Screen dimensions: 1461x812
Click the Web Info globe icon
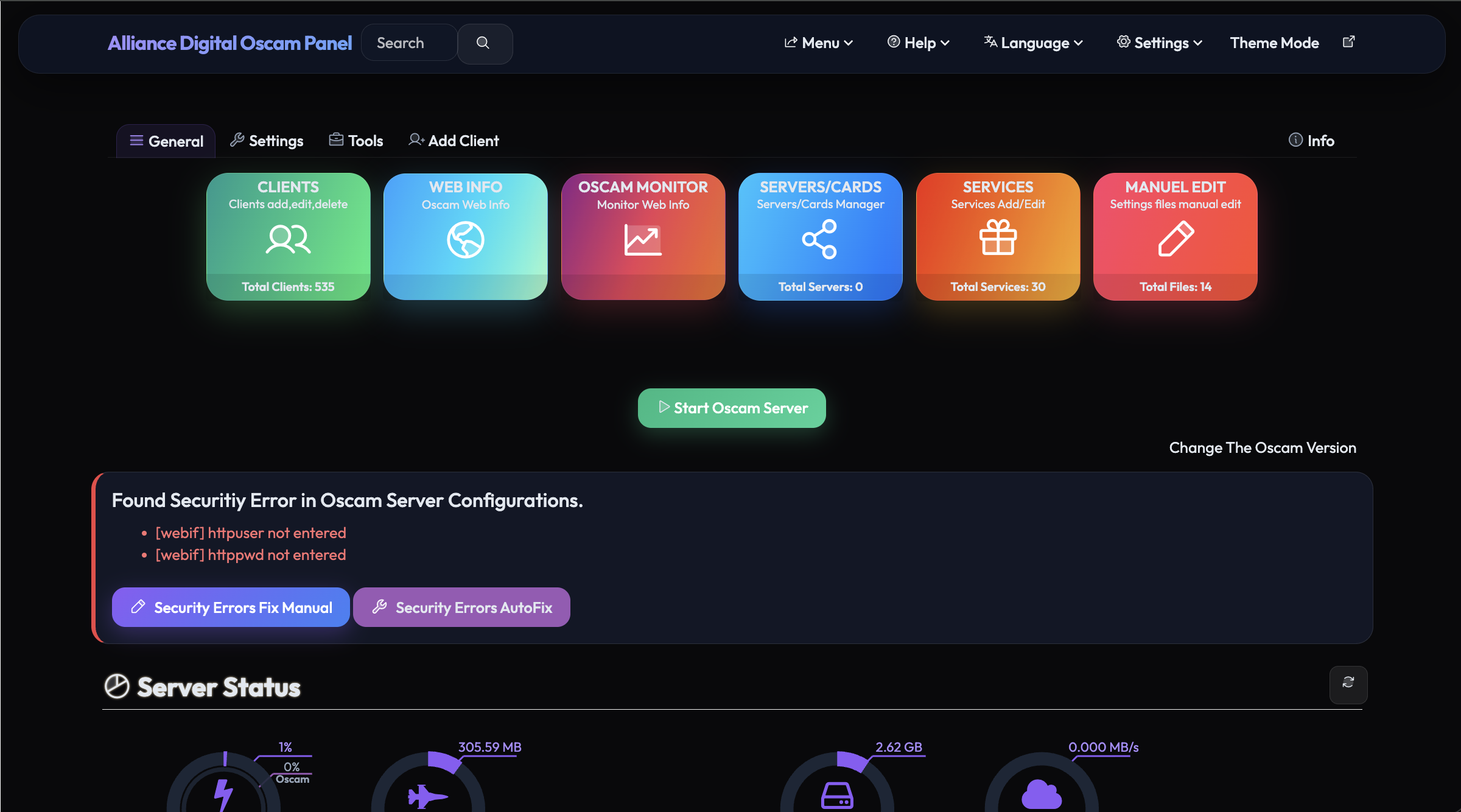pos(465,239)
